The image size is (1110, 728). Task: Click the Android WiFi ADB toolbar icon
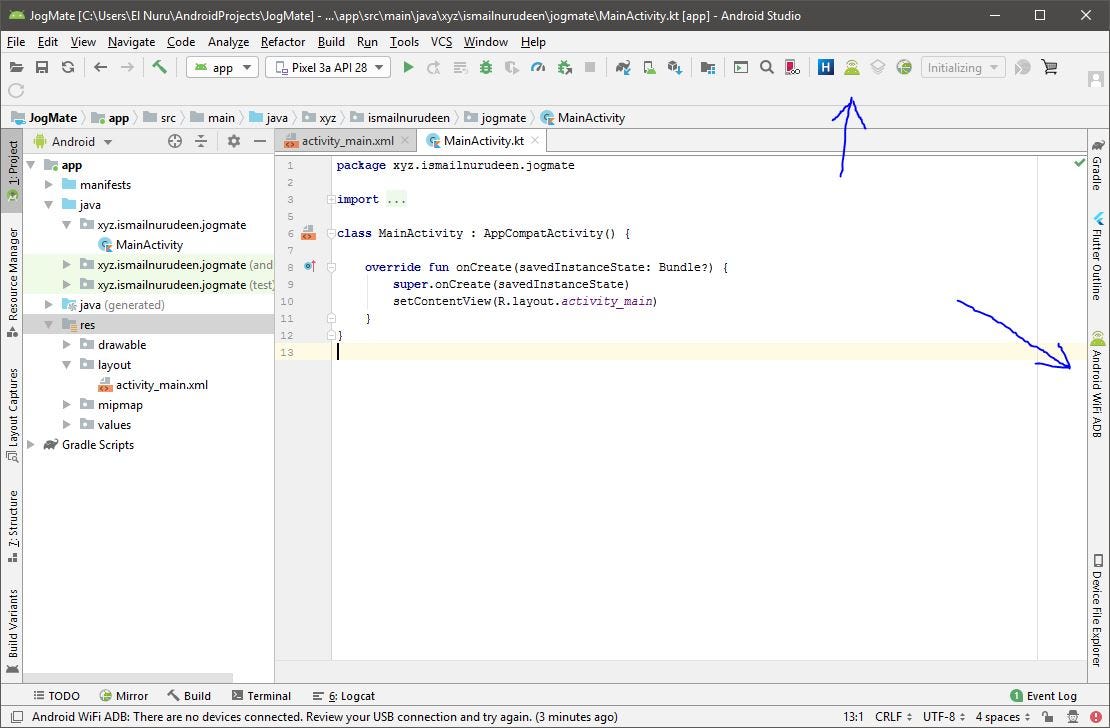pos(852,67)
